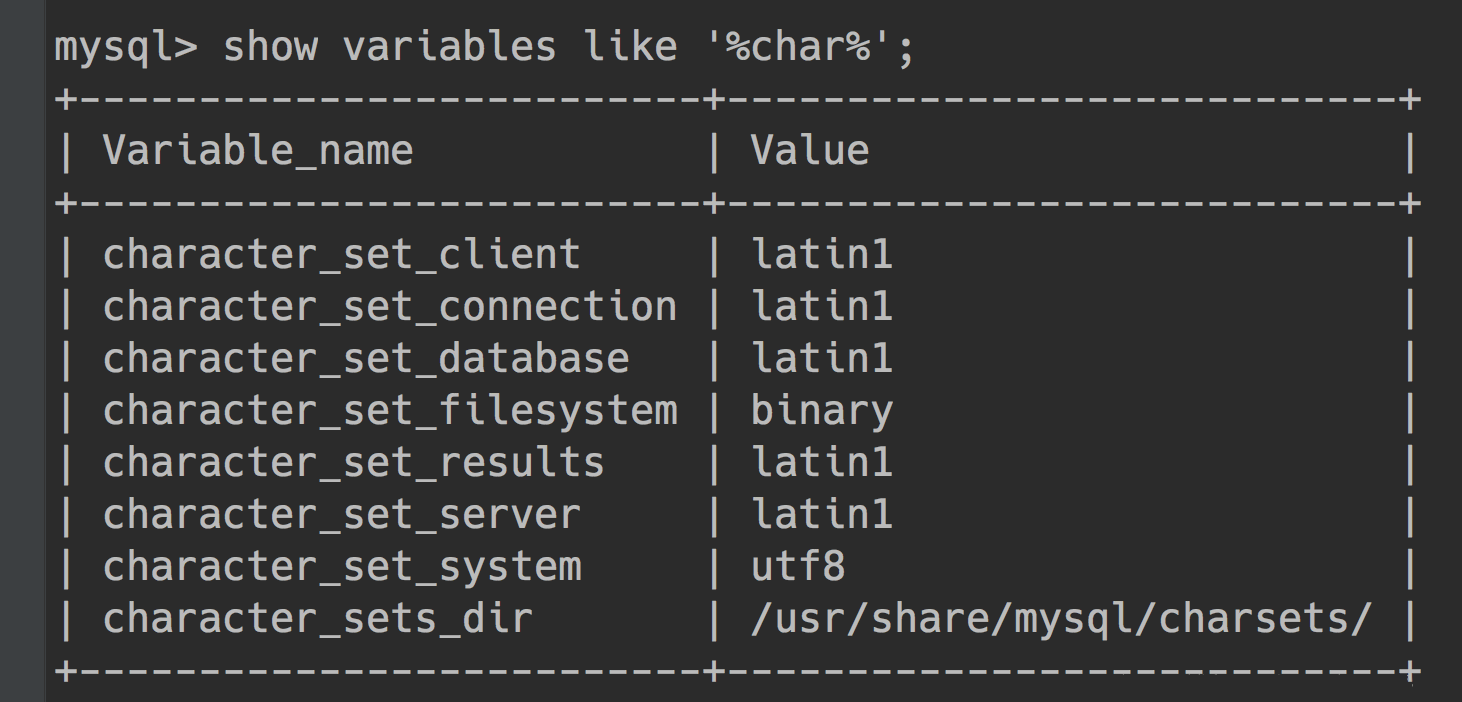1462x702 pixels.
Task: Select character_set_results variable name
Action: tap(354, 463)
